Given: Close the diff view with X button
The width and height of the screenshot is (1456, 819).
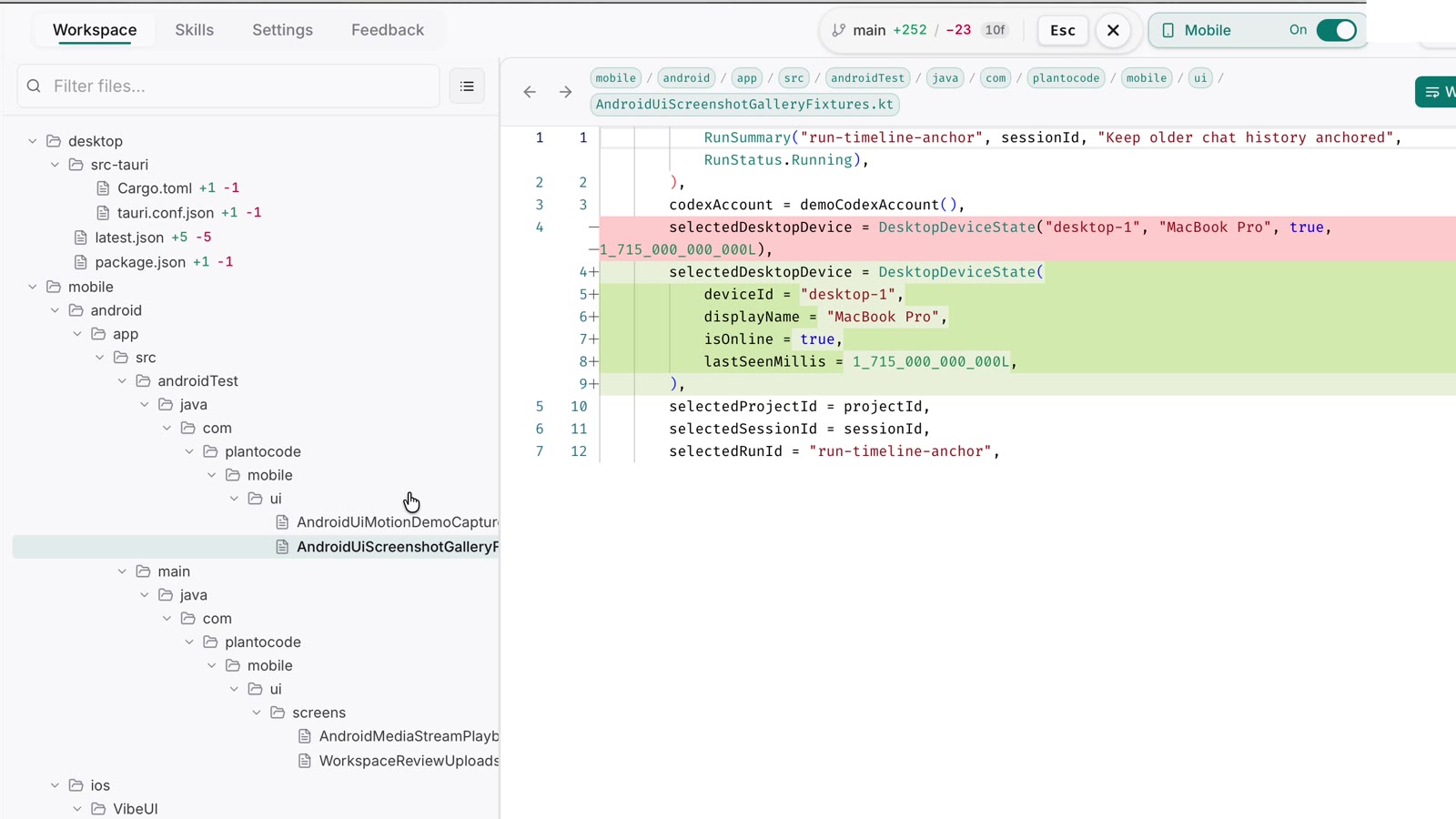Looking at the screenshot, I should pyautogui.click(x=1113, y=30).
